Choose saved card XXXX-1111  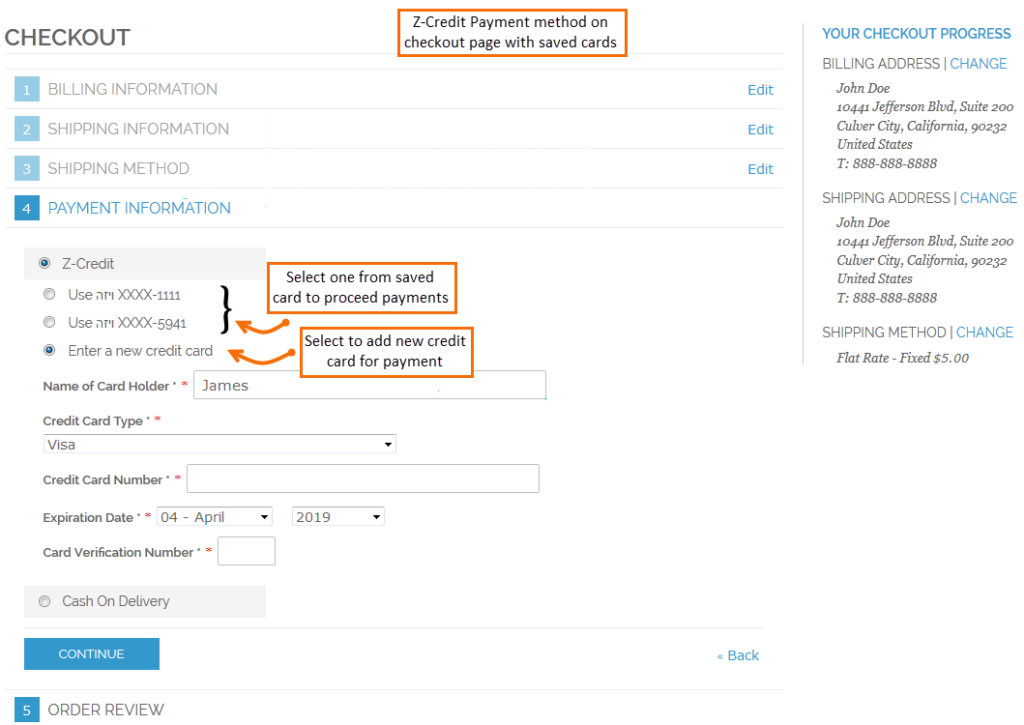point(49,294)
